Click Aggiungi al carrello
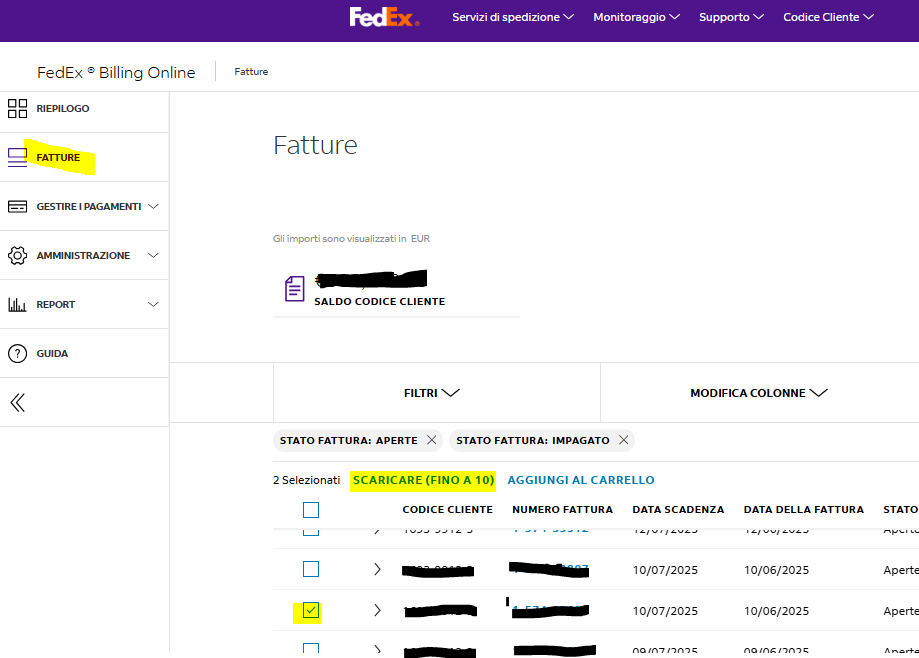The height and width of the screenshot is (658, 919). pos(581,480)
